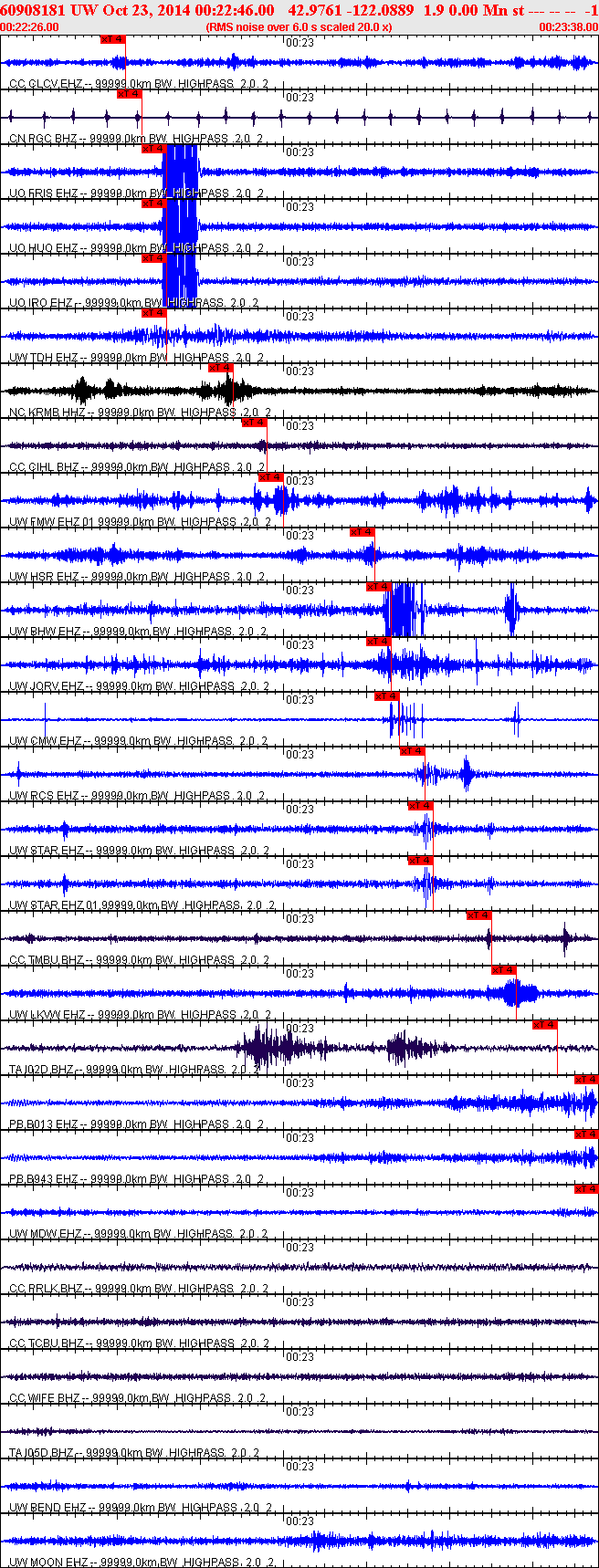
Task: Select the red pick flag on UW STAR EHZ 01 trace
Action: pos(420,861)
